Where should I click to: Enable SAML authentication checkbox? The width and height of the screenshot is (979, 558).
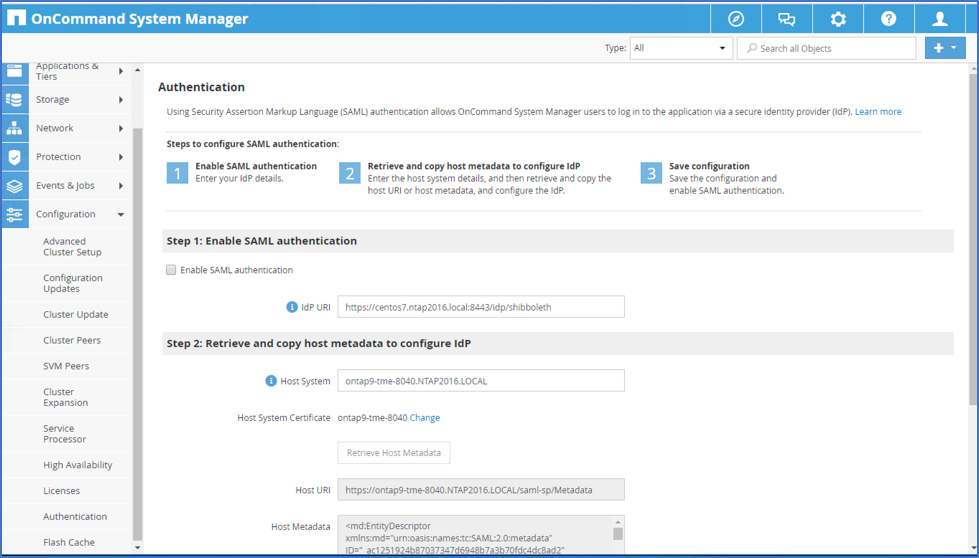[171, 270]
